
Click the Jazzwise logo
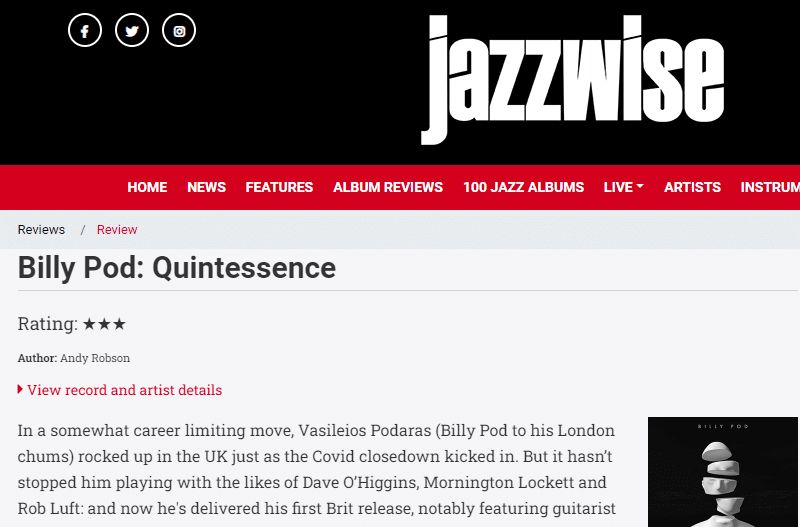[572, 80]
